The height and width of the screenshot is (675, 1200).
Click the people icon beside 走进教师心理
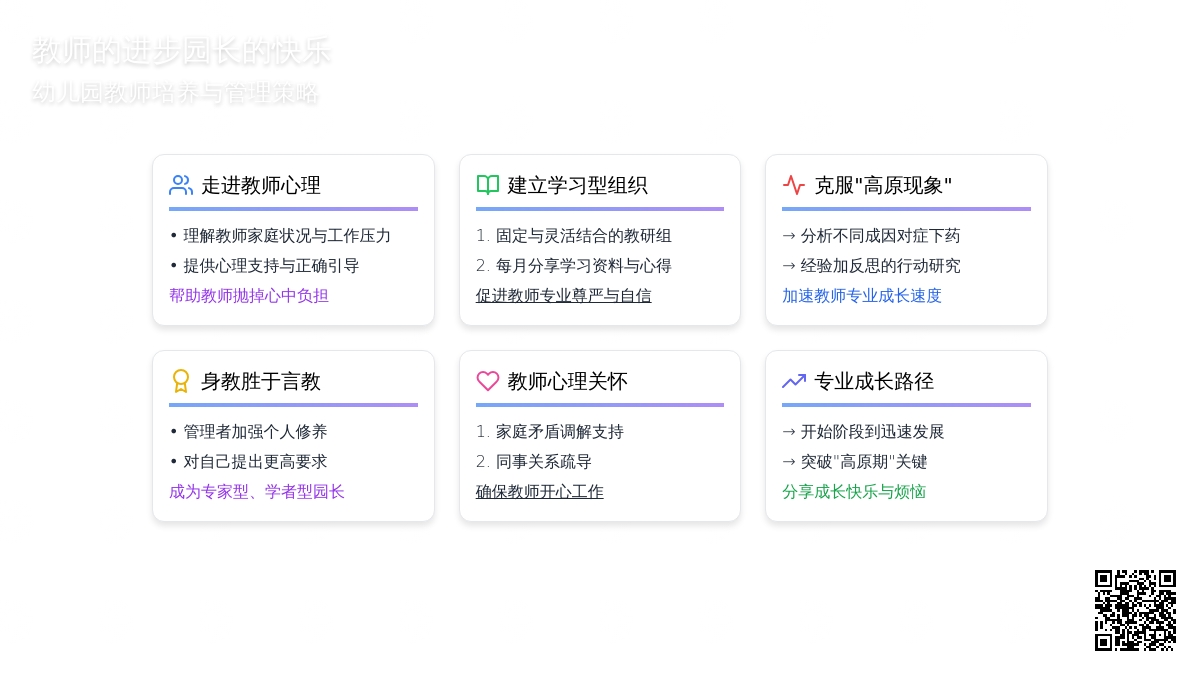coord(181,185)
